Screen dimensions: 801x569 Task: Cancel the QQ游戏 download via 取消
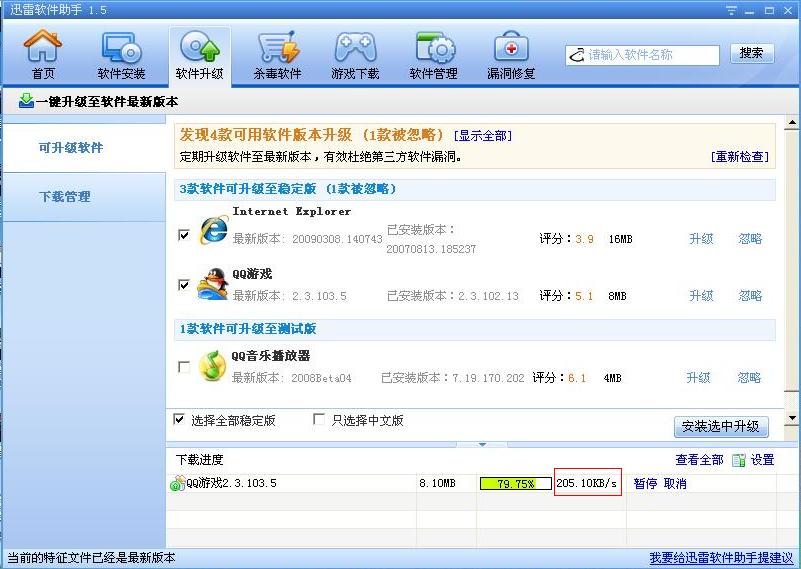675,484
